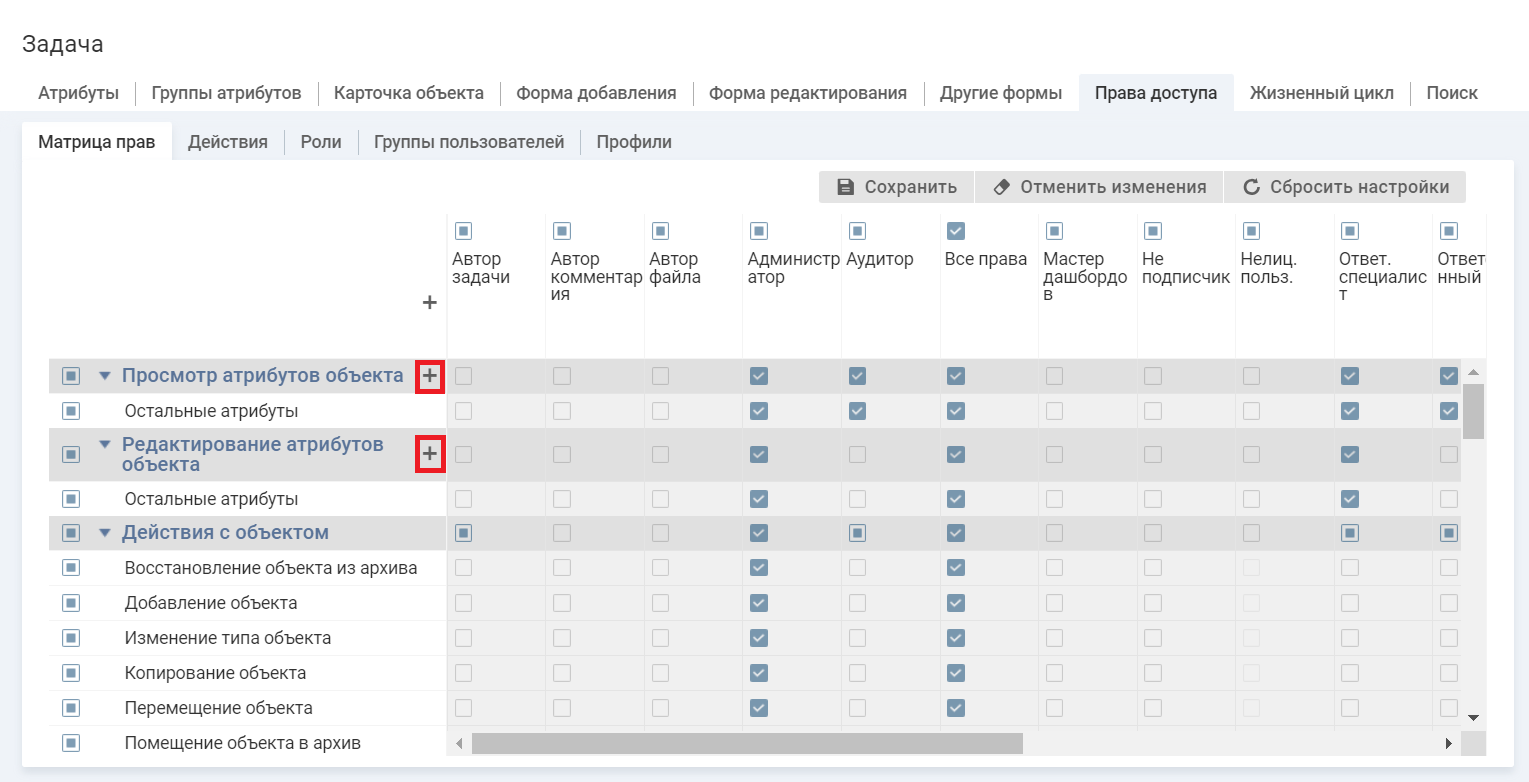Click the plus icon in matrix header

429,303
